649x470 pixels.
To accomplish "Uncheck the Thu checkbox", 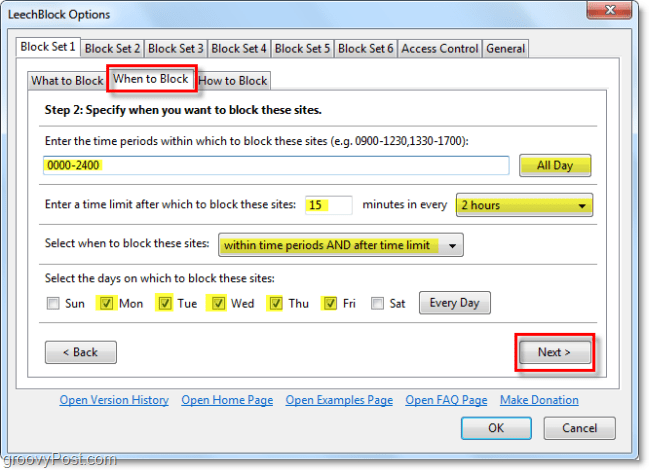I will [x=276, y=303].
